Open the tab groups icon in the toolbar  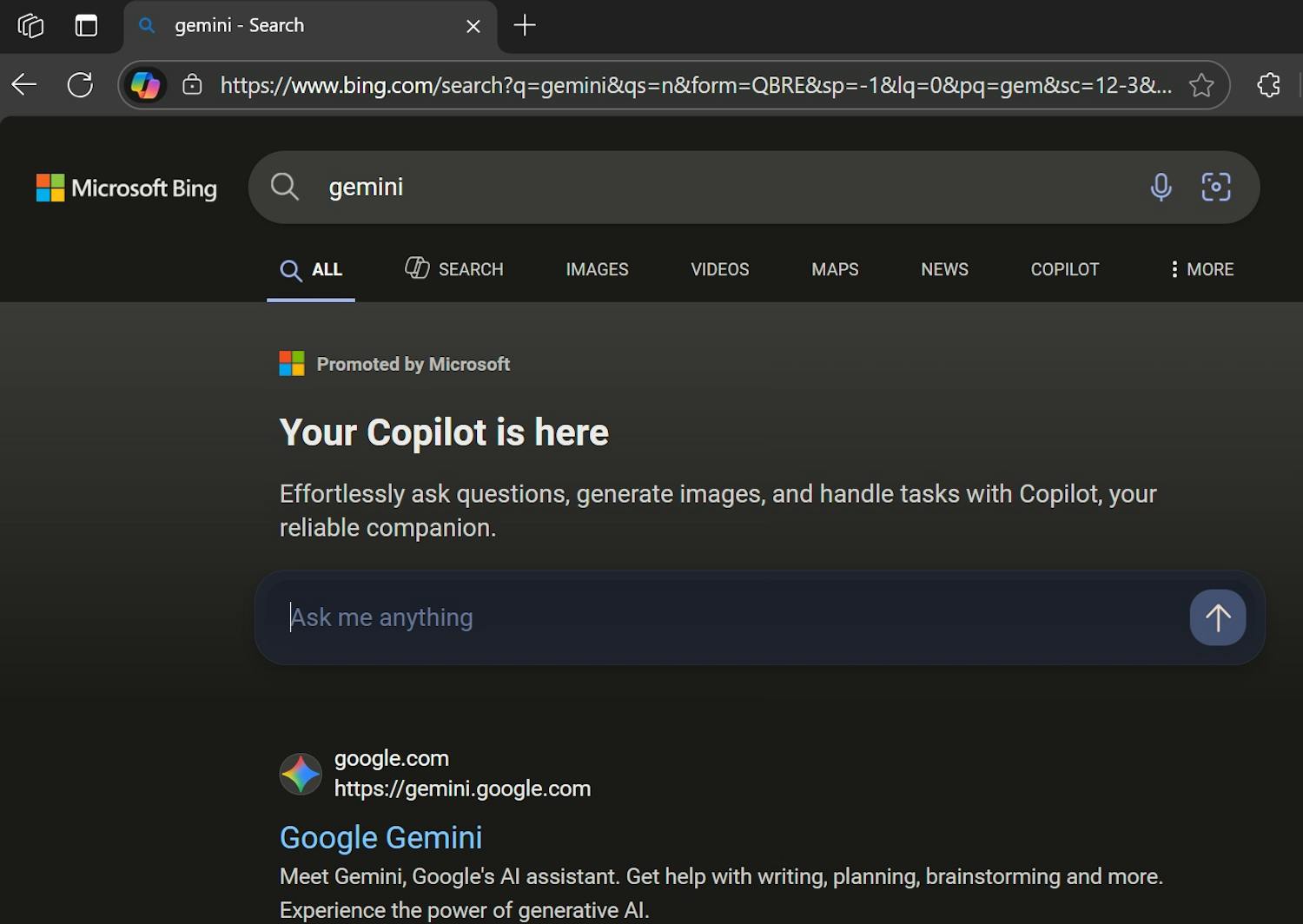30,25
